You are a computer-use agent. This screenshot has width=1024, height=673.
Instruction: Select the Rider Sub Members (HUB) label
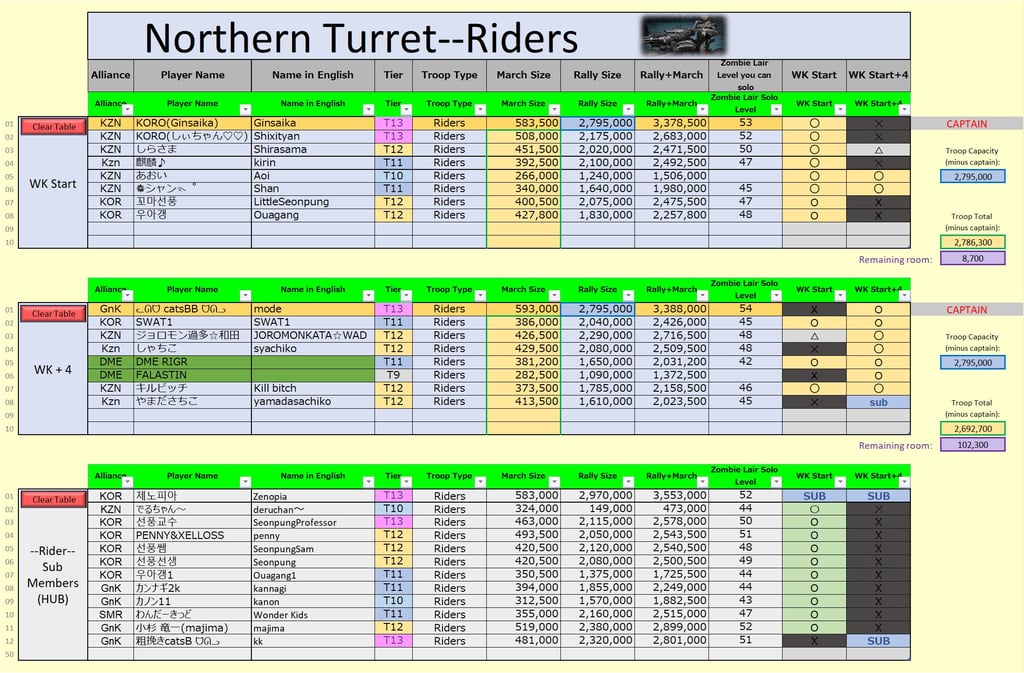[x=53, y=574]
